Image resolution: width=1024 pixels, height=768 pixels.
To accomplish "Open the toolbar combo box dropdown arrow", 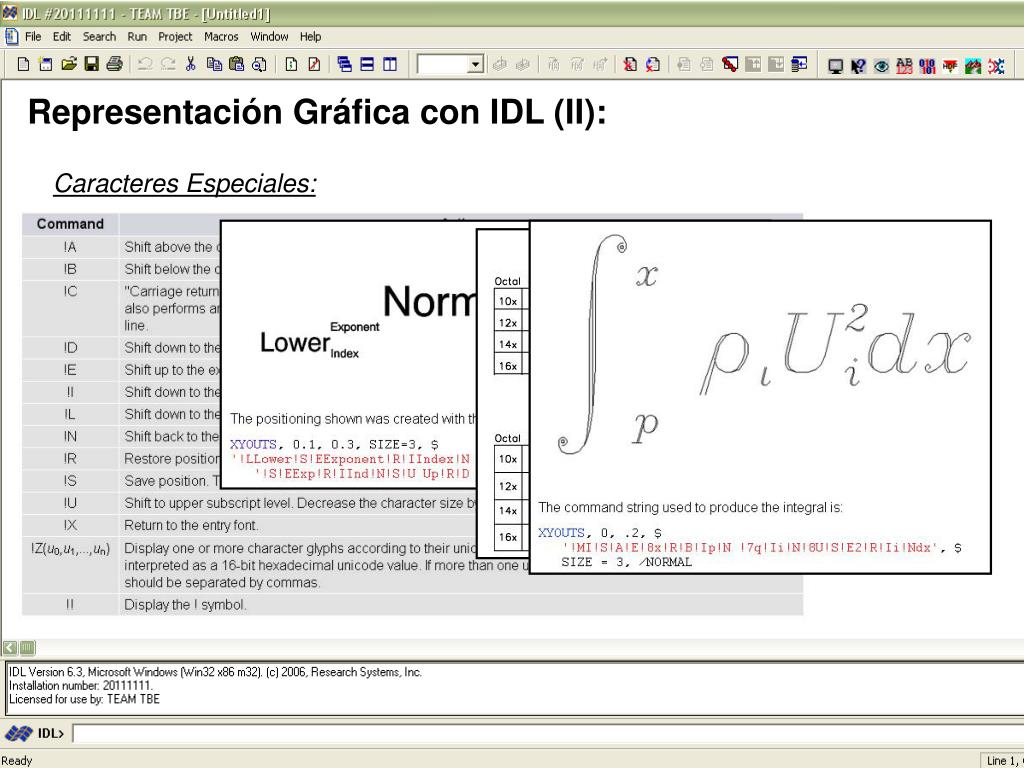I will [x=476, y=65].
